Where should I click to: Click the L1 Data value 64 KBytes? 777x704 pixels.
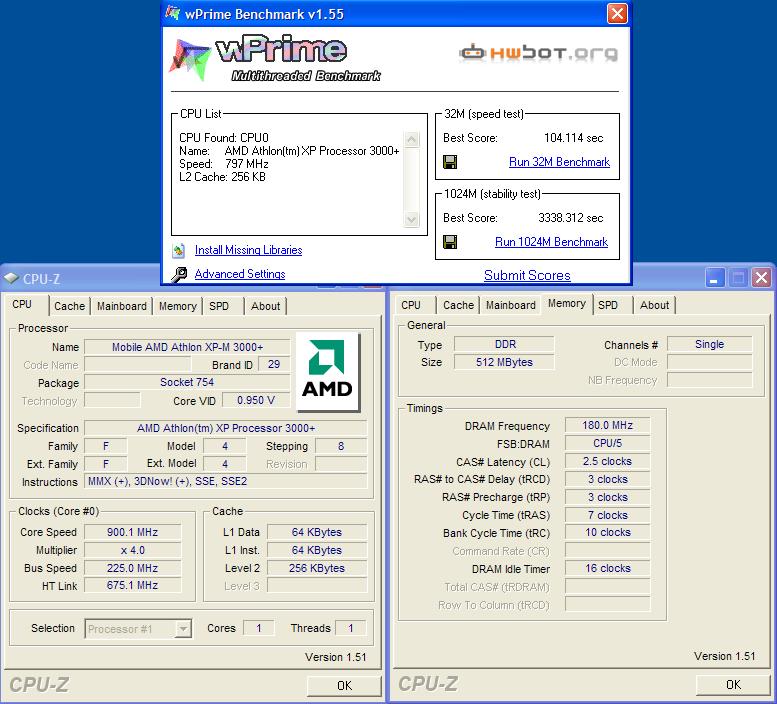pos(317,532)
